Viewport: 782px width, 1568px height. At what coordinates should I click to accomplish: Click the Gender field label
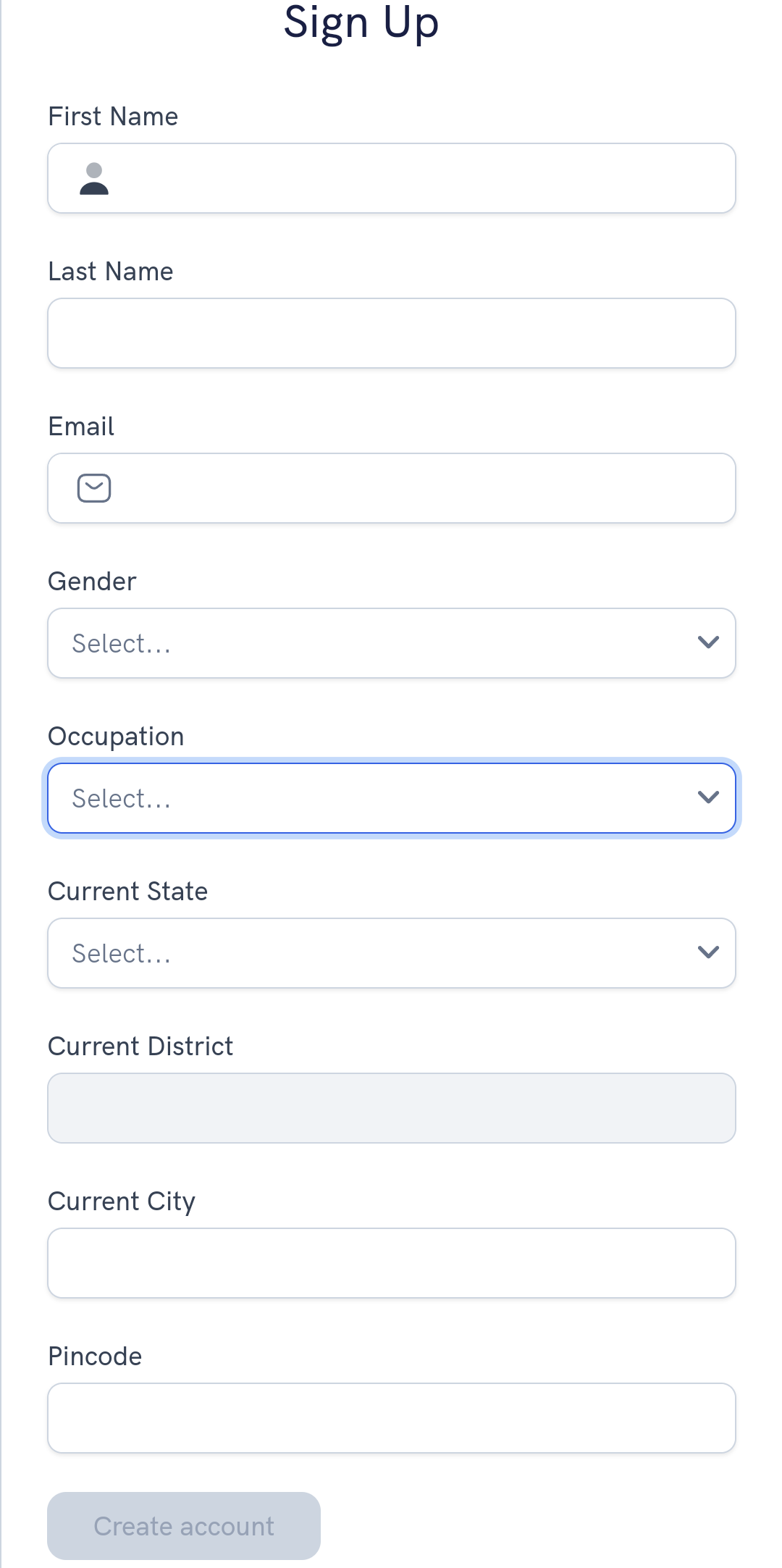point(92,582)
